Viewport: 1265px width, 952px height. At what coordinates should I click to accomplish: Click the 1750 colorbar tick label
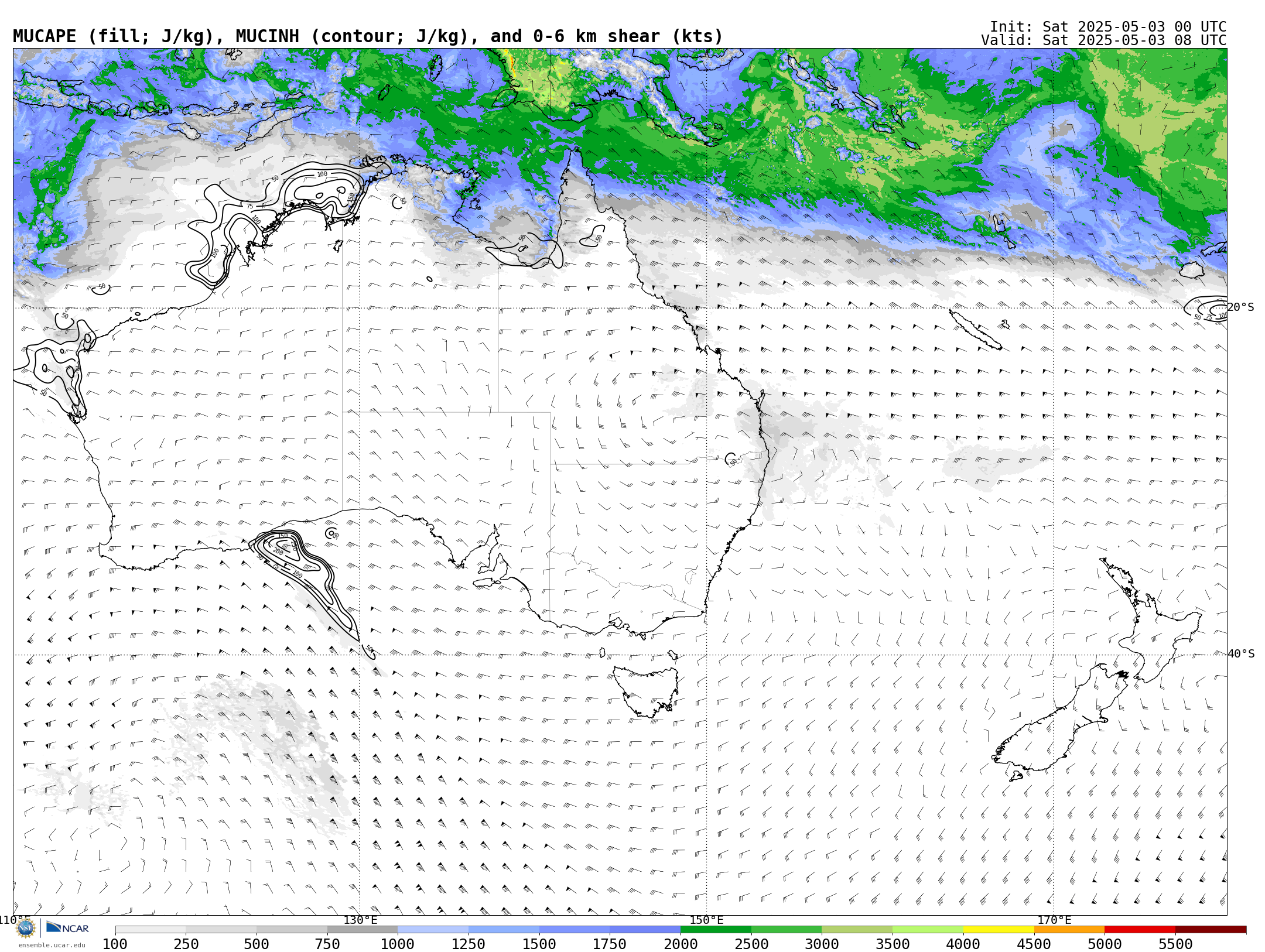tap(610, 944)
